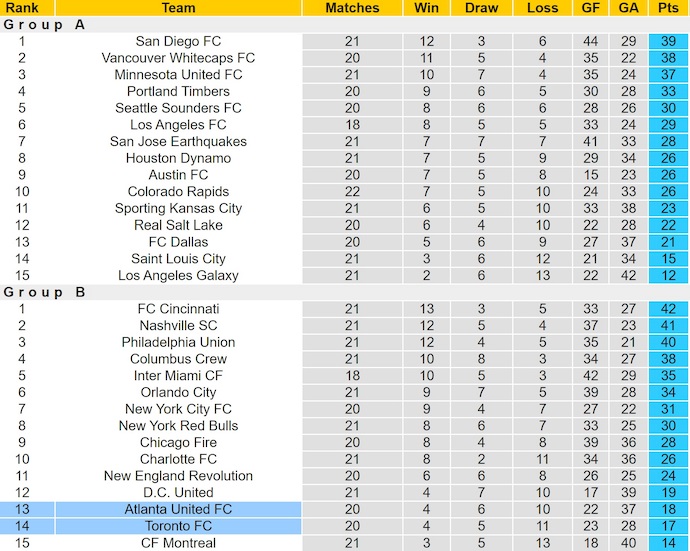
Task: Select the Group B section label
Action: pos(45,292)
